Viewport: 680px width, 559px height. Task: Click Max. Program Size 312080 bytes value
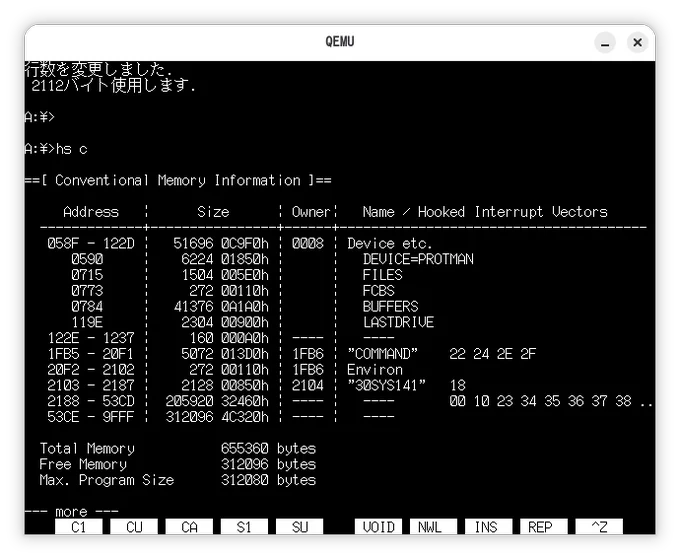click(x=268, y=480)
